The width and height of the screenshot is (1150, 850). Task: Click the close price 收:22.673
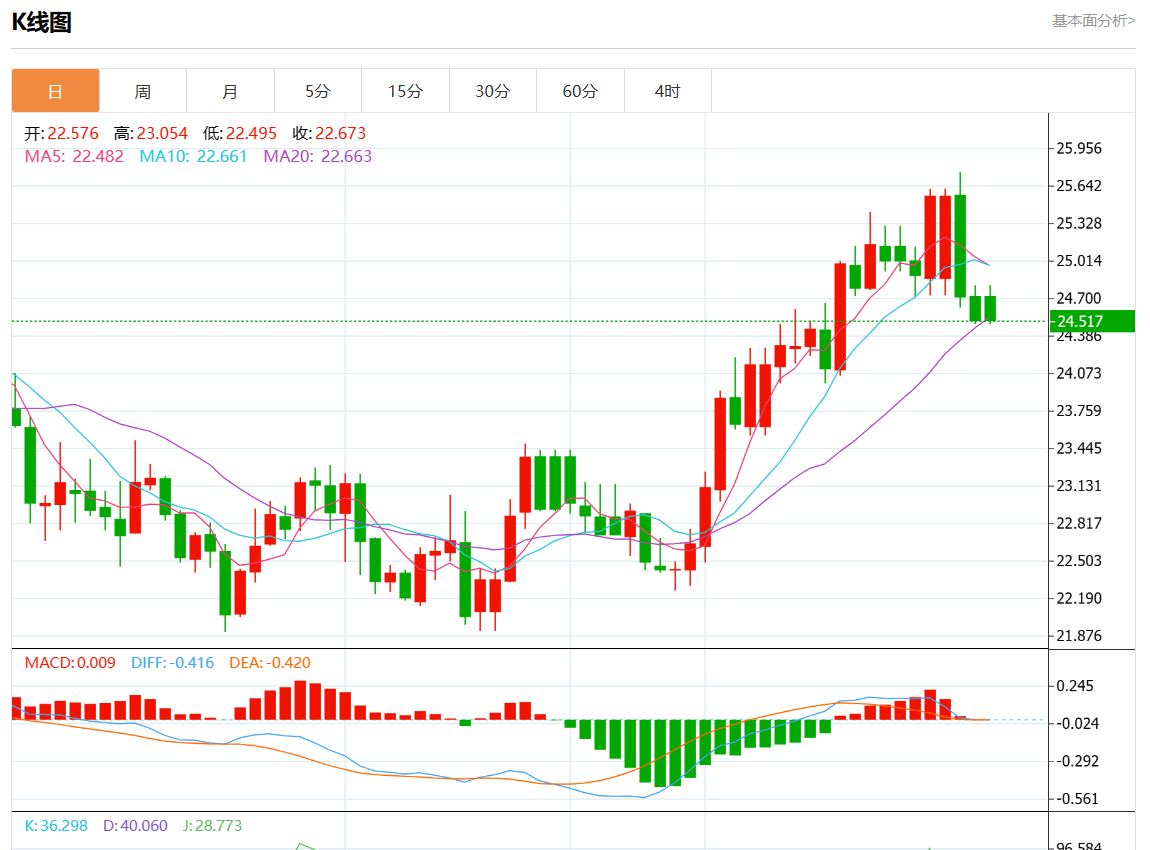click(x=329, y=133)
